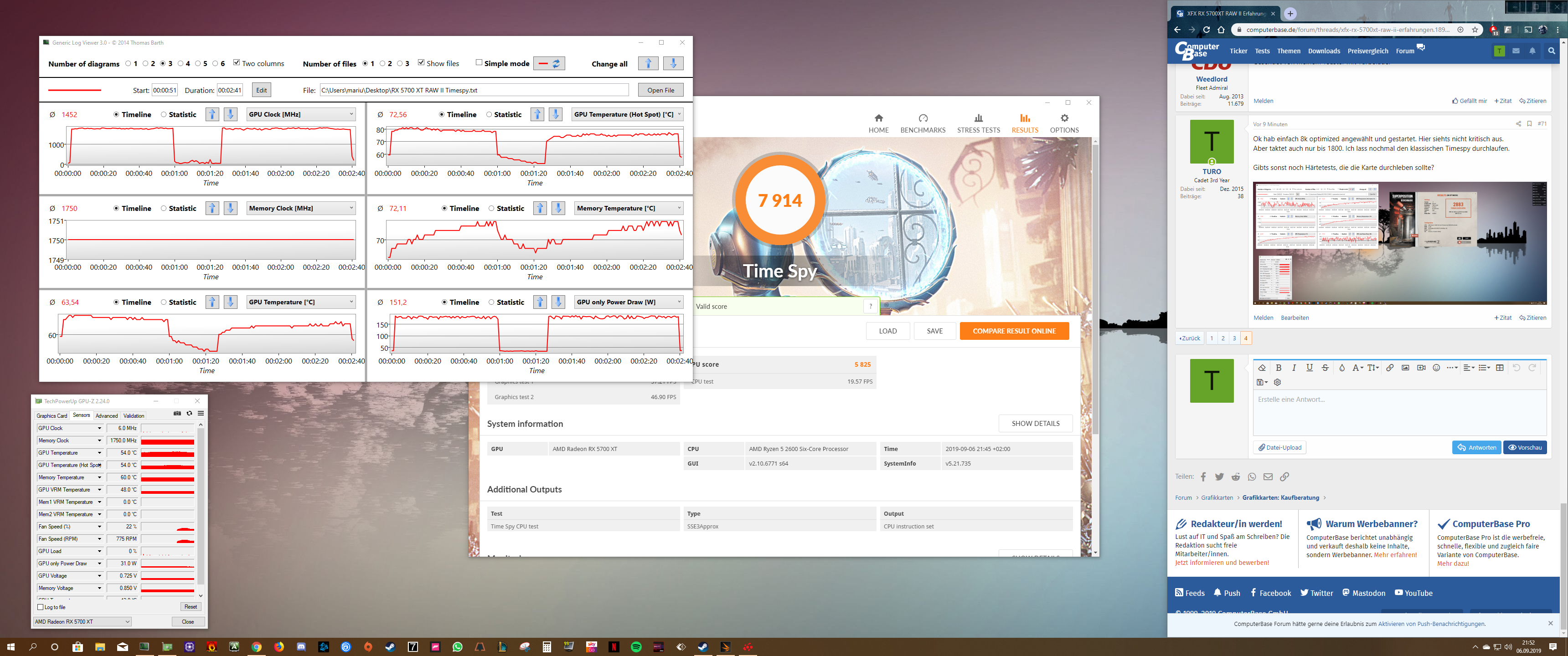Toggle Two columns checkbox
The image size is (1568, 656).
pos(237,63)
